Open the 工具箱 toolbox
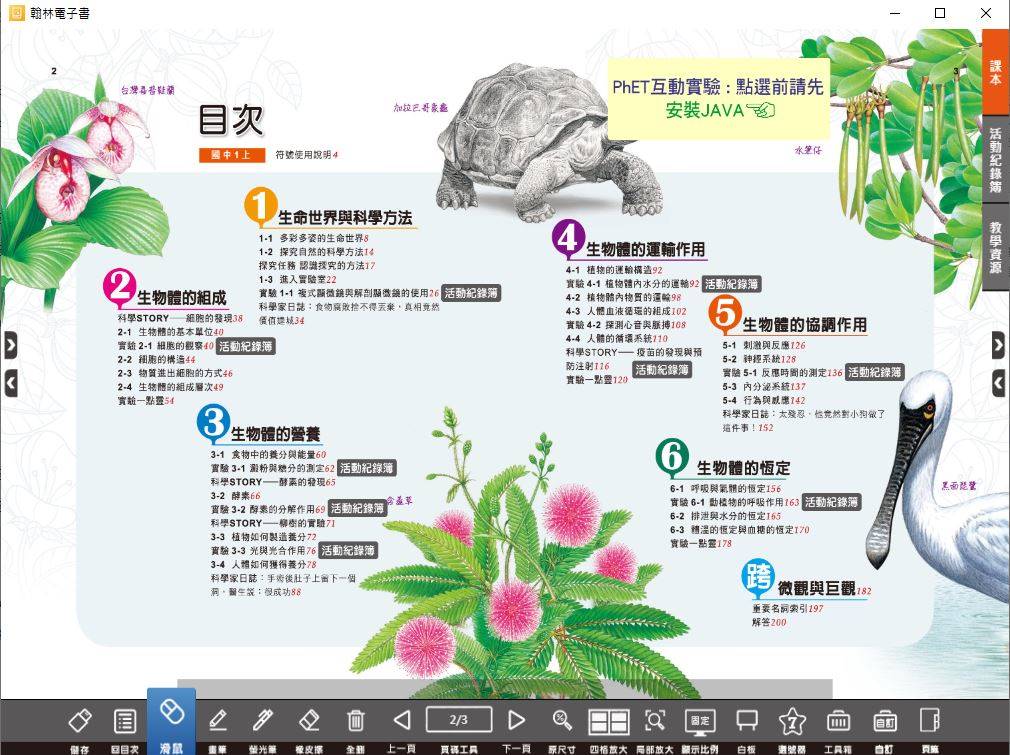Image resolution: width=1010 pixels, height=755 pixels. [x=839, y=721]
